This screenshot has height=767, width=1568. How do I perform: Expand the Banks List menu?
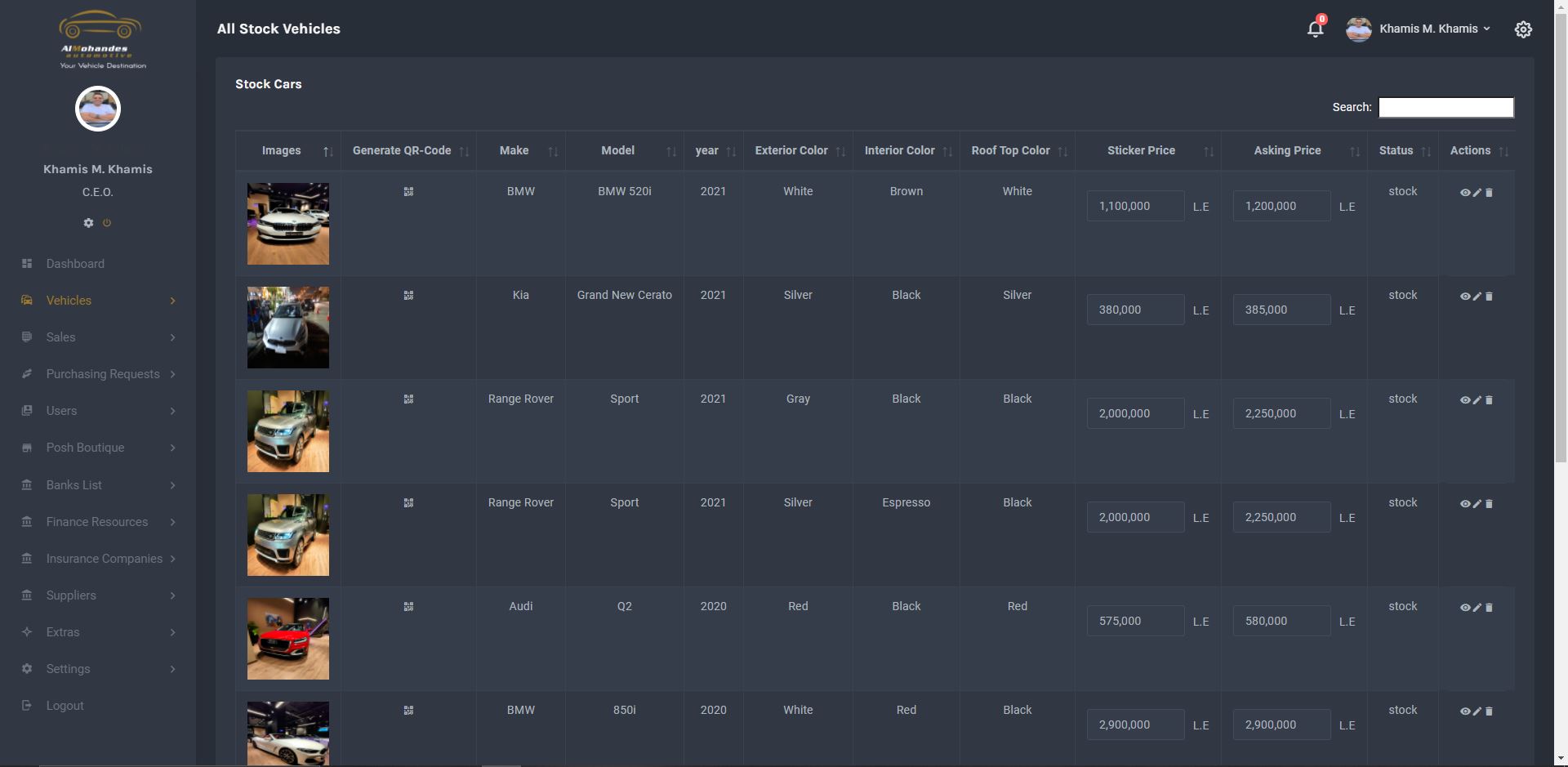[x=98, y=485]
